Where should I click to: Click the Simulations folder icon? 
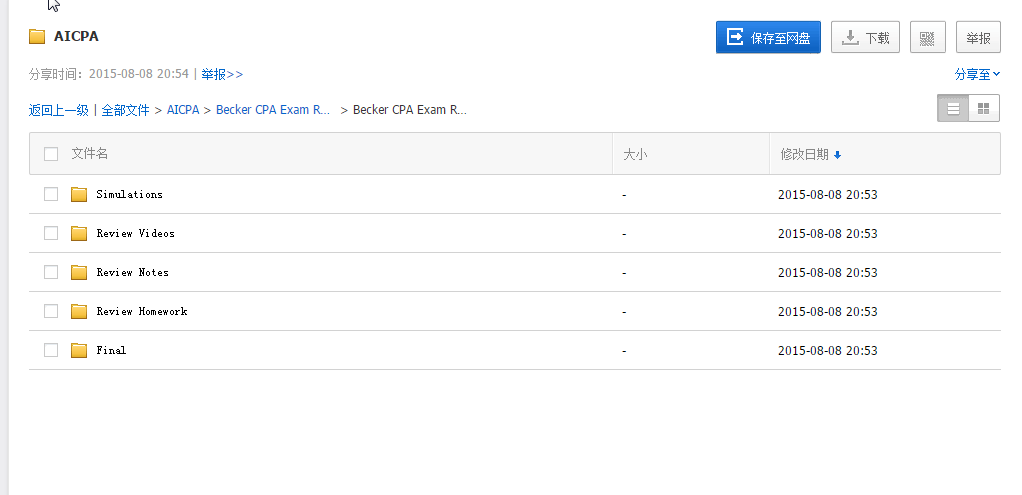(x=79, y=194)
